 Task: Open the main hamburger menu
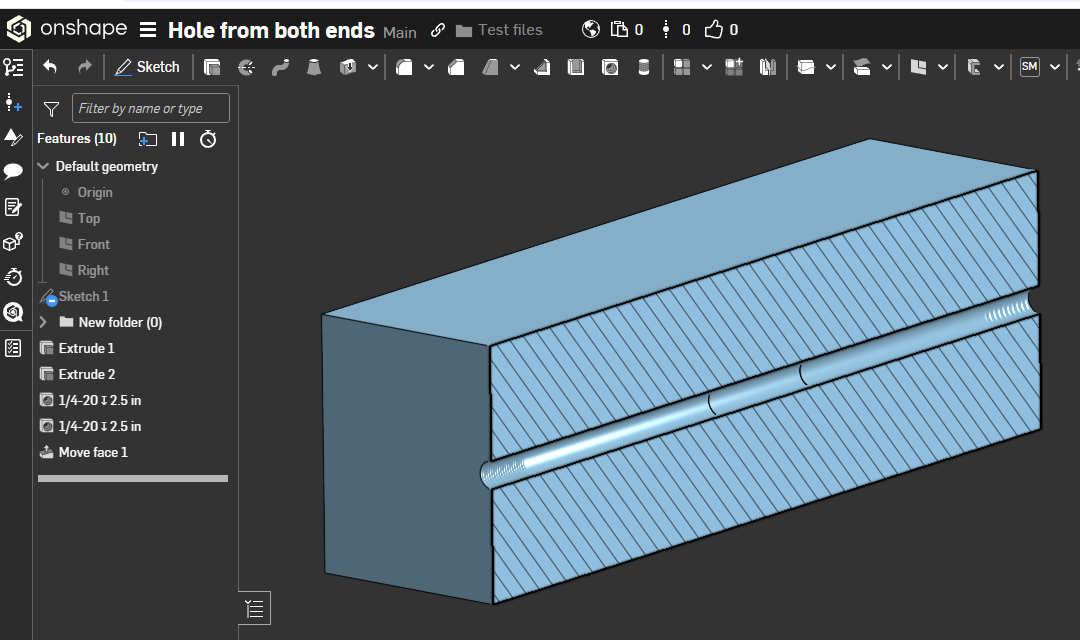[147, 30]
